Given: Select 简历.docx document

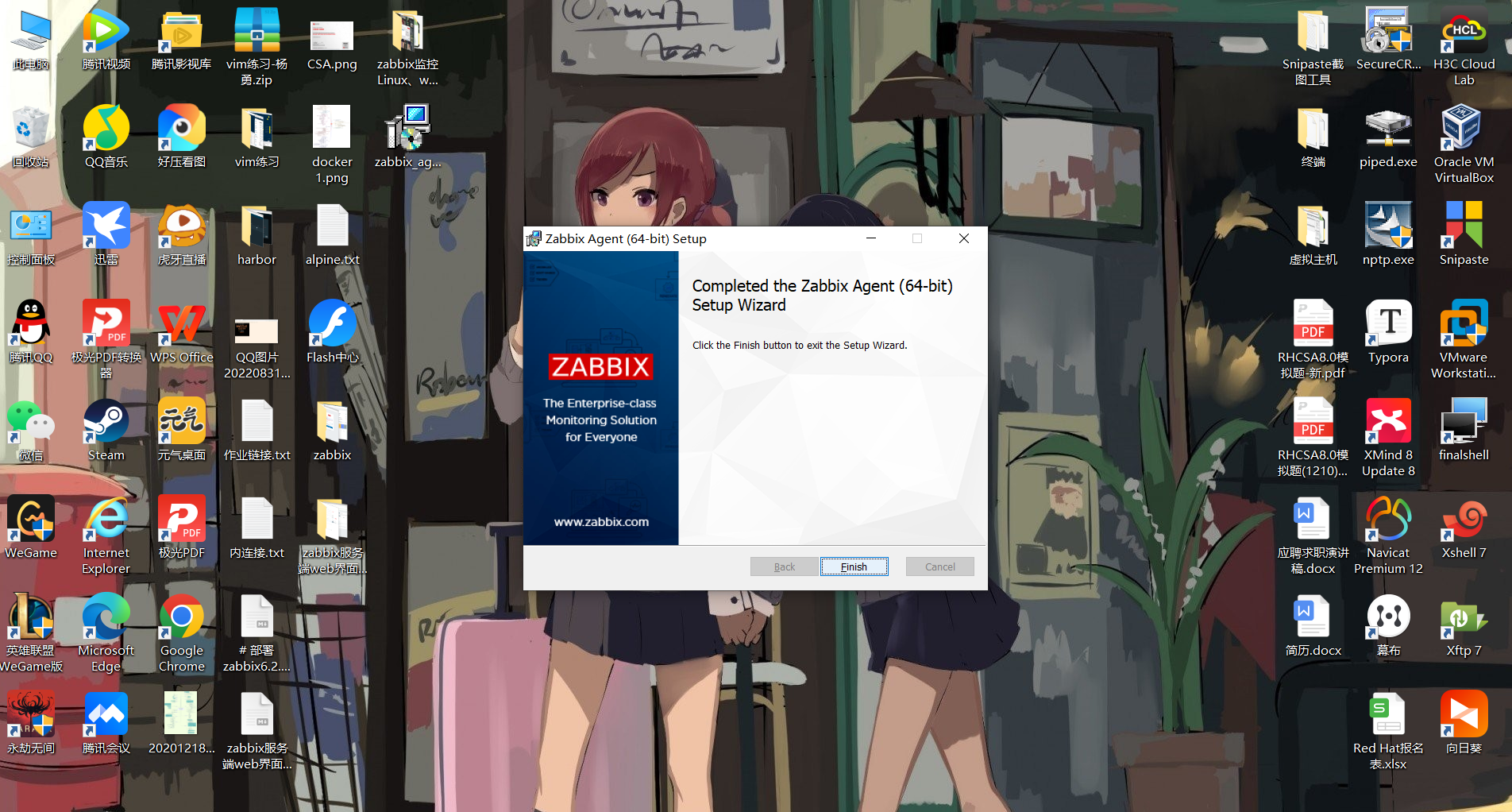Looking at the screenshot, I should (x=1313, y=626).
